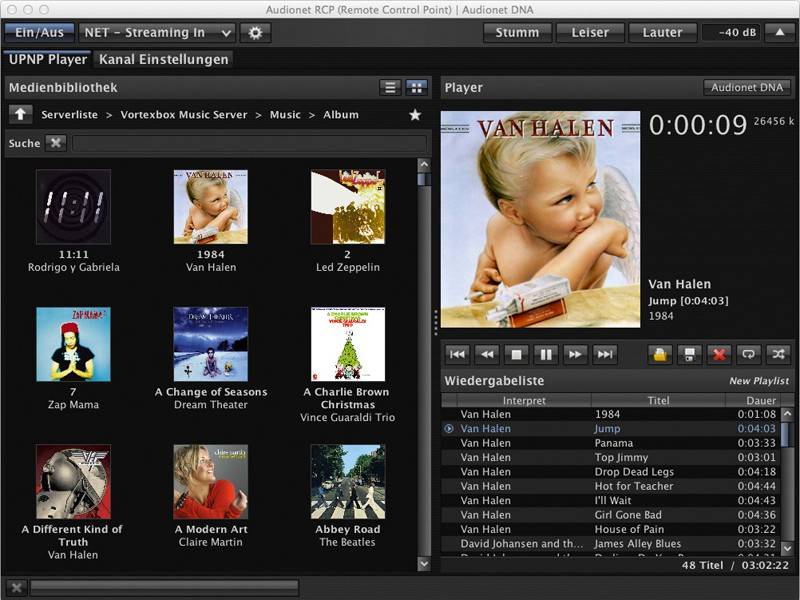Lower volume with Leiser
This screenshot has height=600, width=800.
point(590,33)
